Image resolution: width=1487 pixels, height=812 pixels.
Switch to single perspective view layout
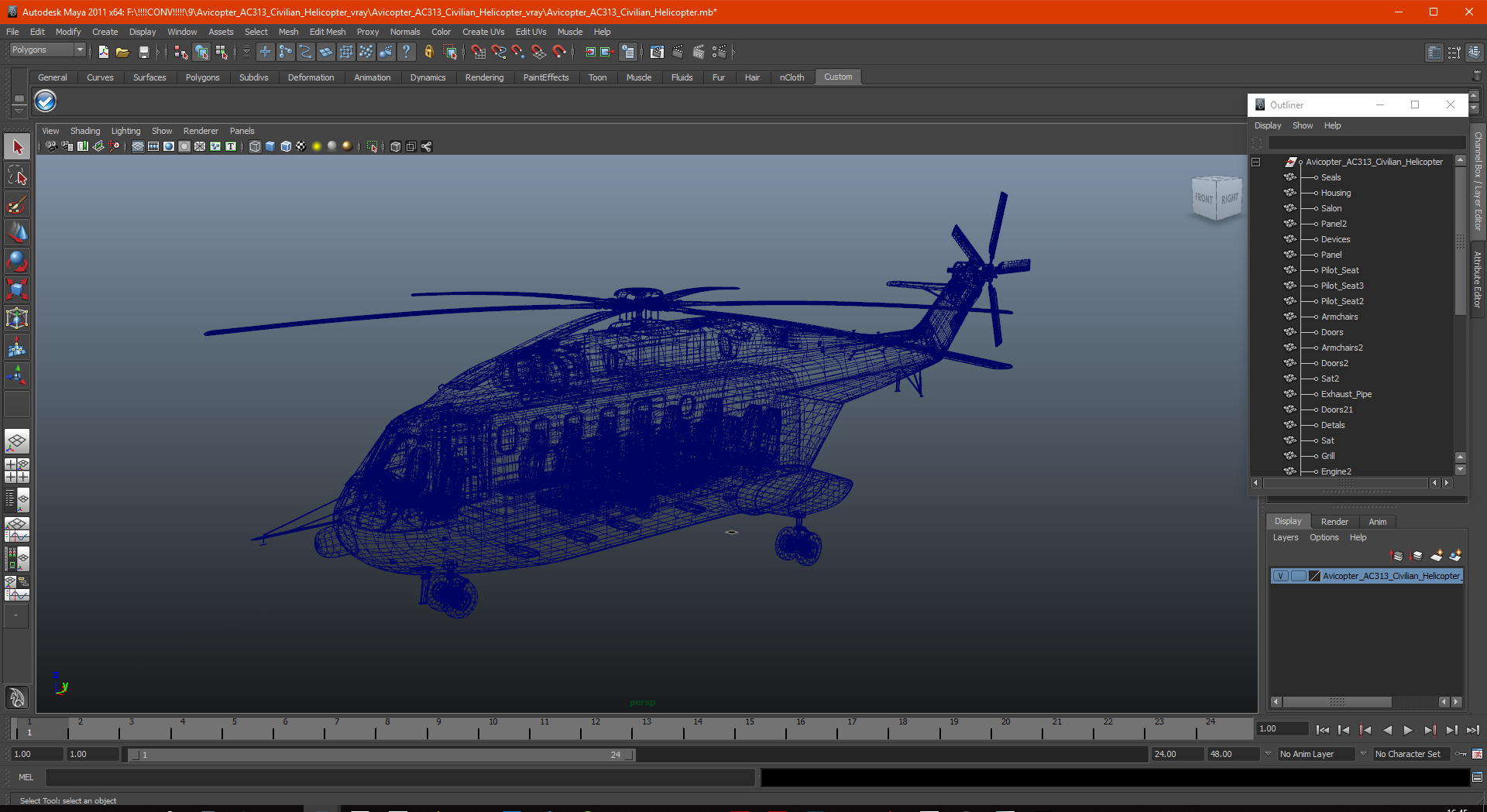coord(17,442)
